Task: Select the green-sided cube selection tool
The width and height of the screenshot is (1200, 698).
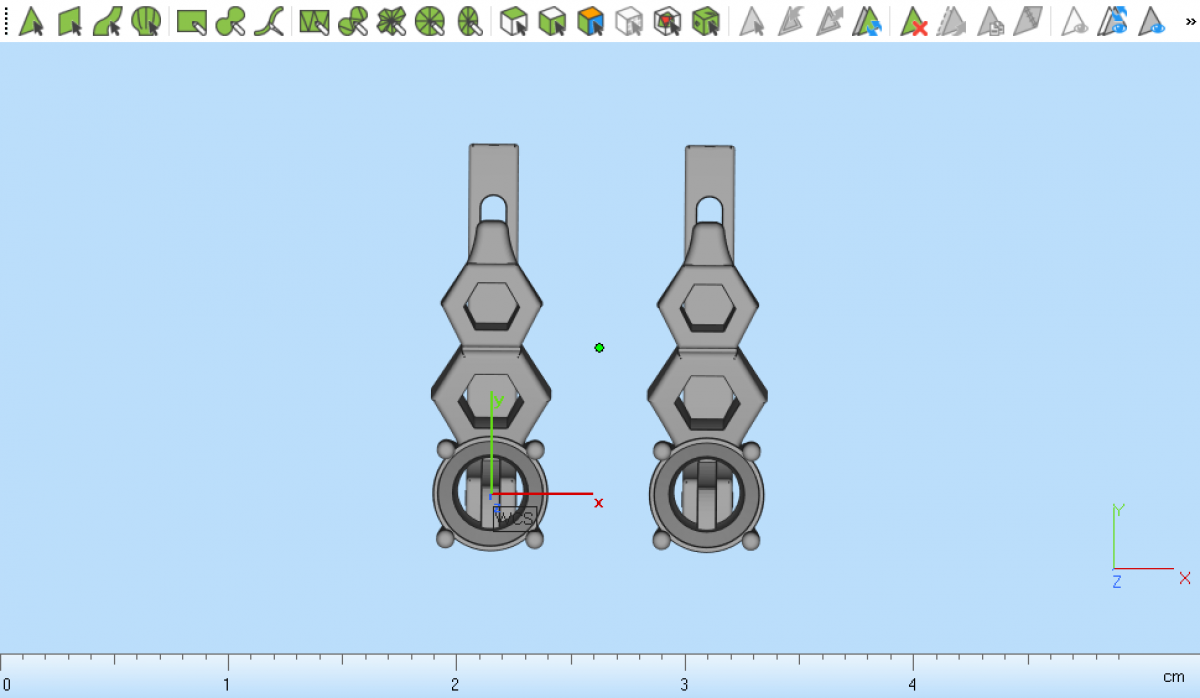Action: (552, 21)
